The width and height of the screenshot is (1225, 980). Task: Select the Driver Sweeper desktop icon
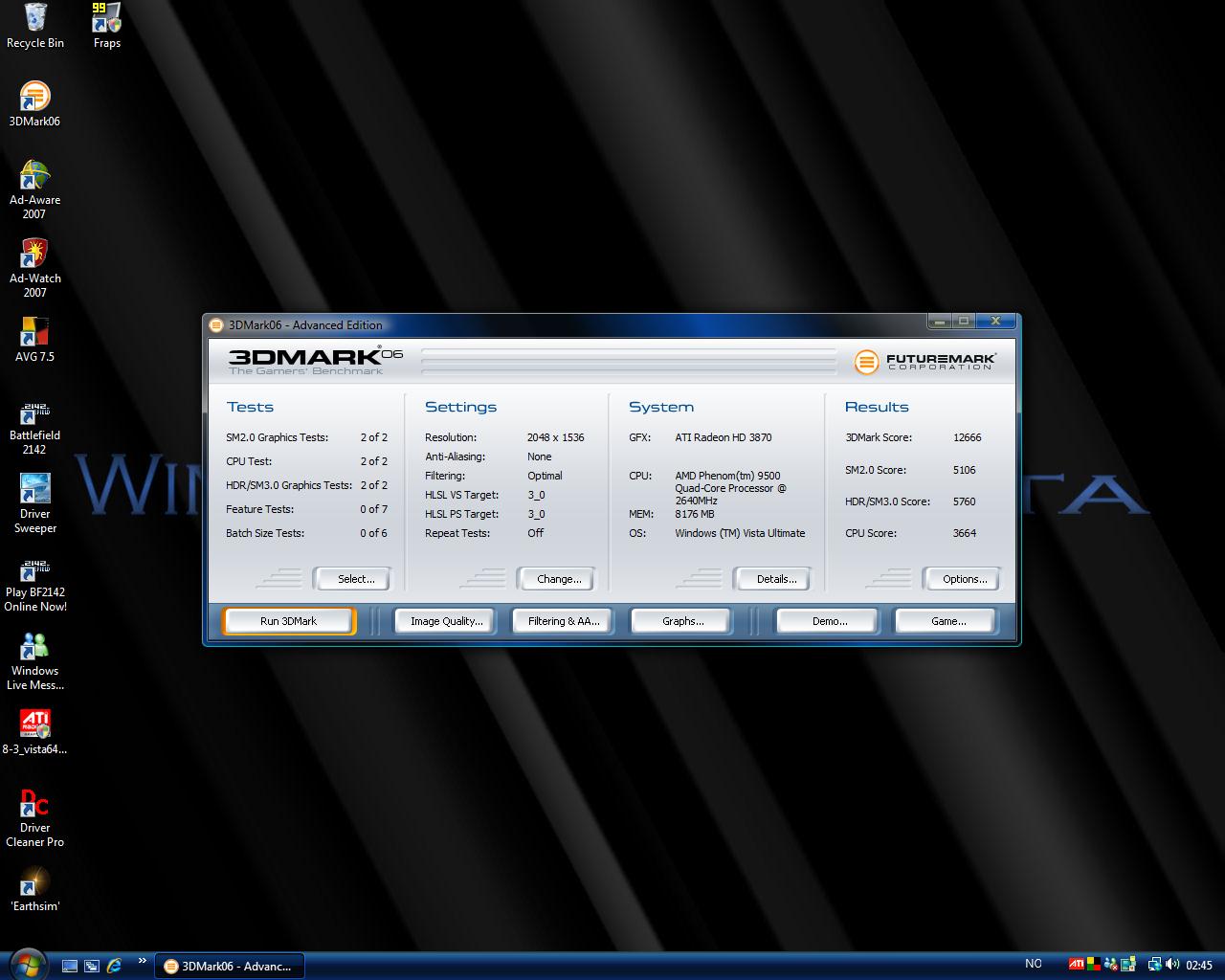[x=34, y=504]
